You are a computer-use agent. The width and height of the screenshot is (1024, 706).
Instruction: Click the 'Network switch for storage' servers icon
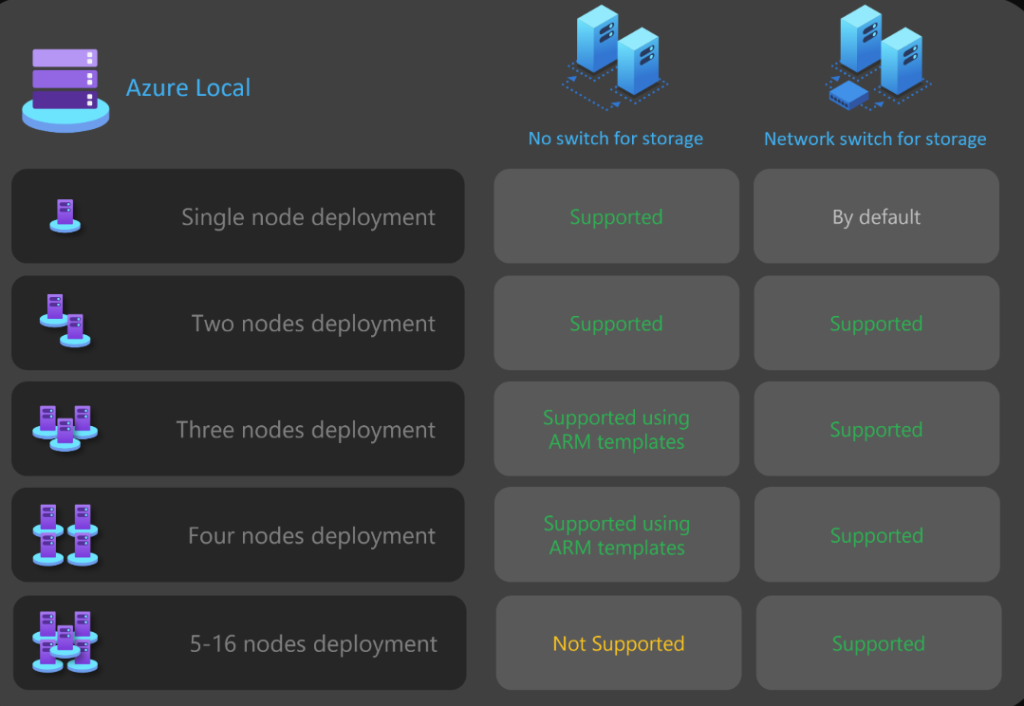pyautogui.click(x=880, y=57)
